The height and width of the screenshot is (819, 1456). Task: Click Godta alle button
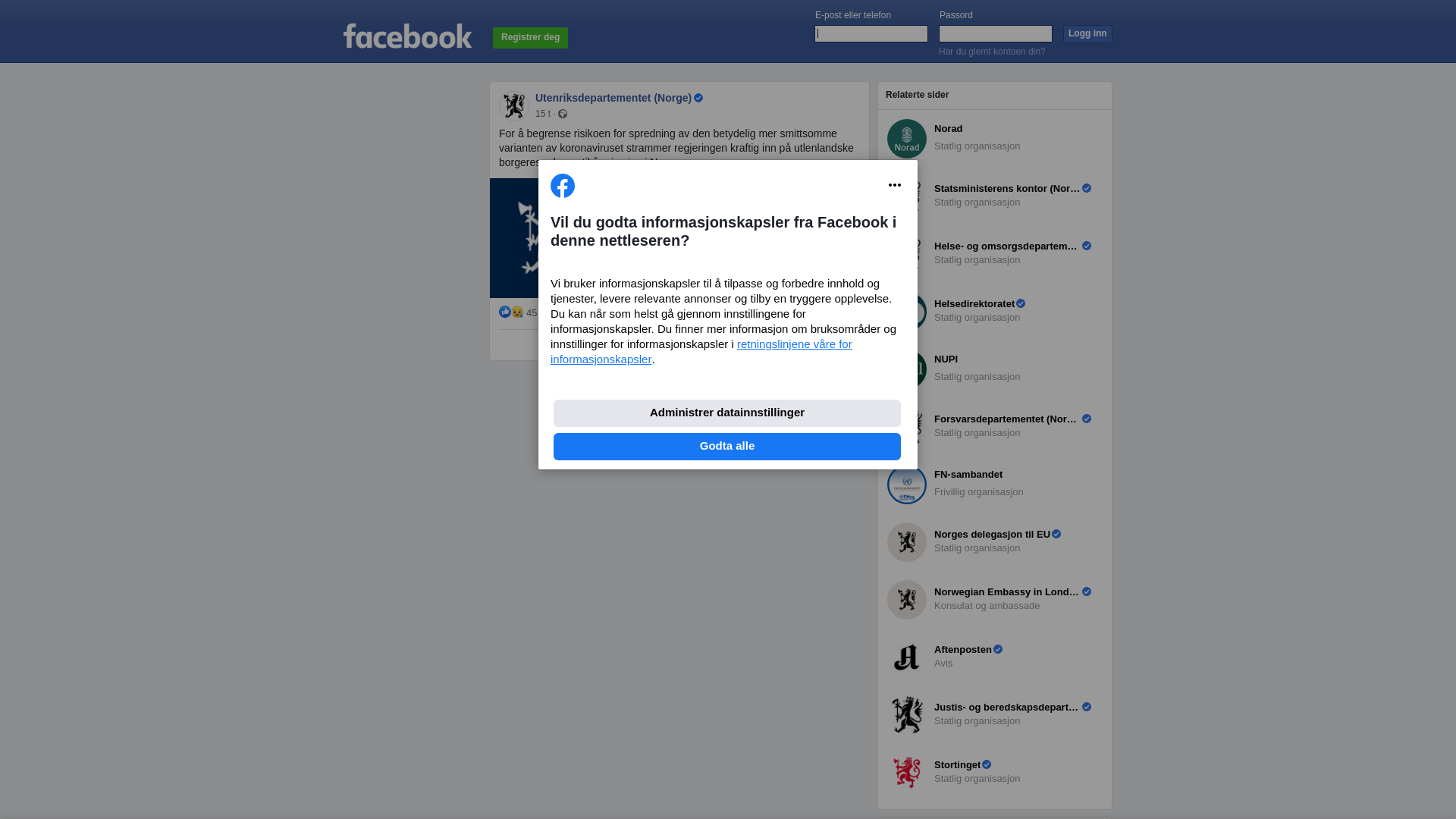pyautogui.click(x=727, y=447)
